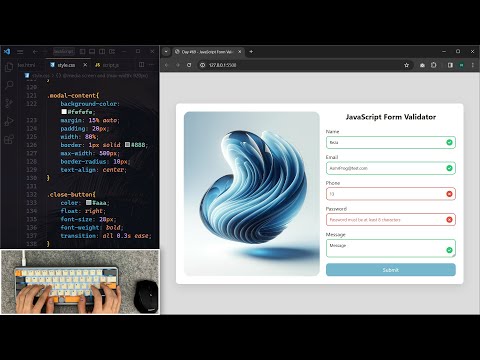Open editor More Actions ellipsis

151,65
